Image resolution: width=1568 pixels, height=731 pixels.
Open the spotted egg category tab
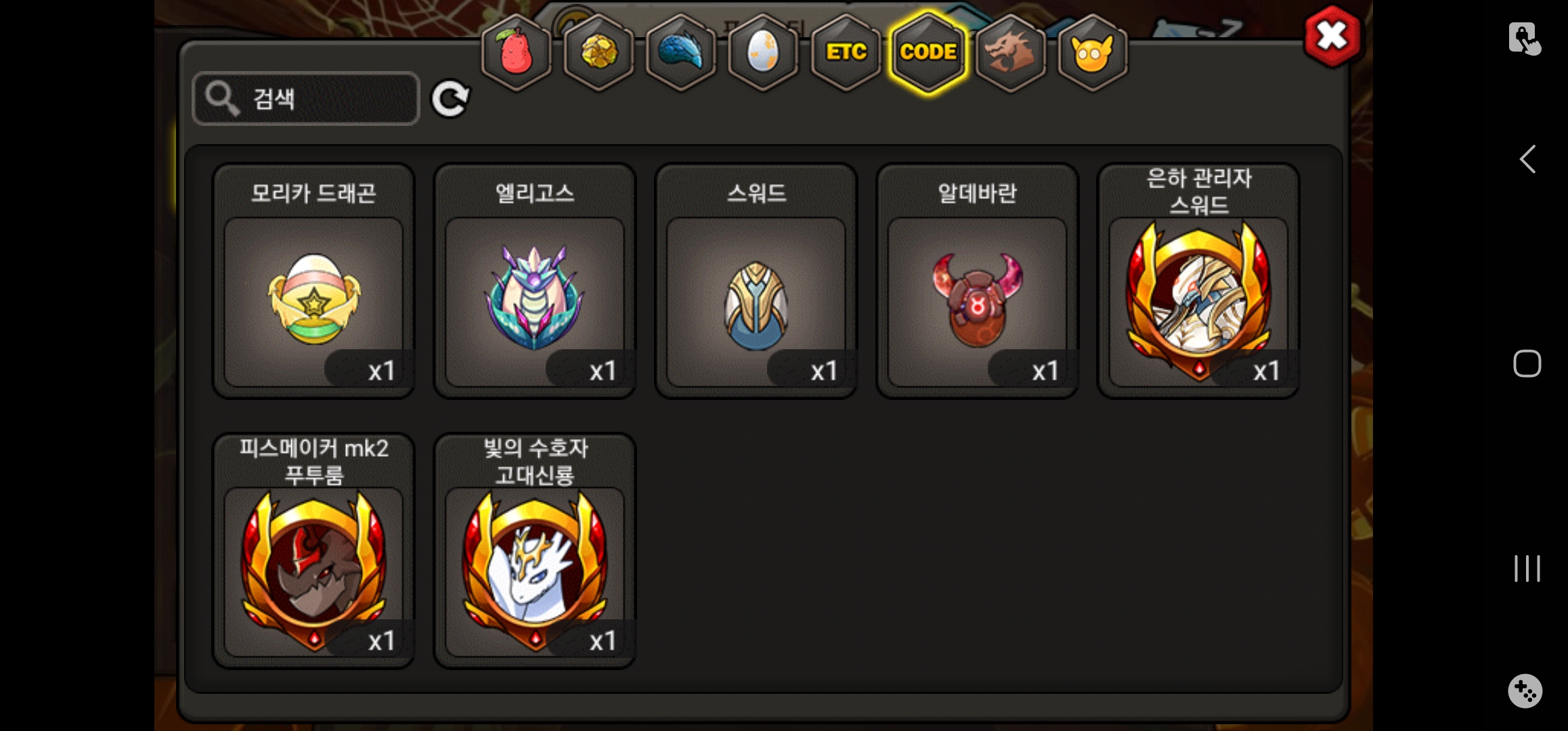763,52
